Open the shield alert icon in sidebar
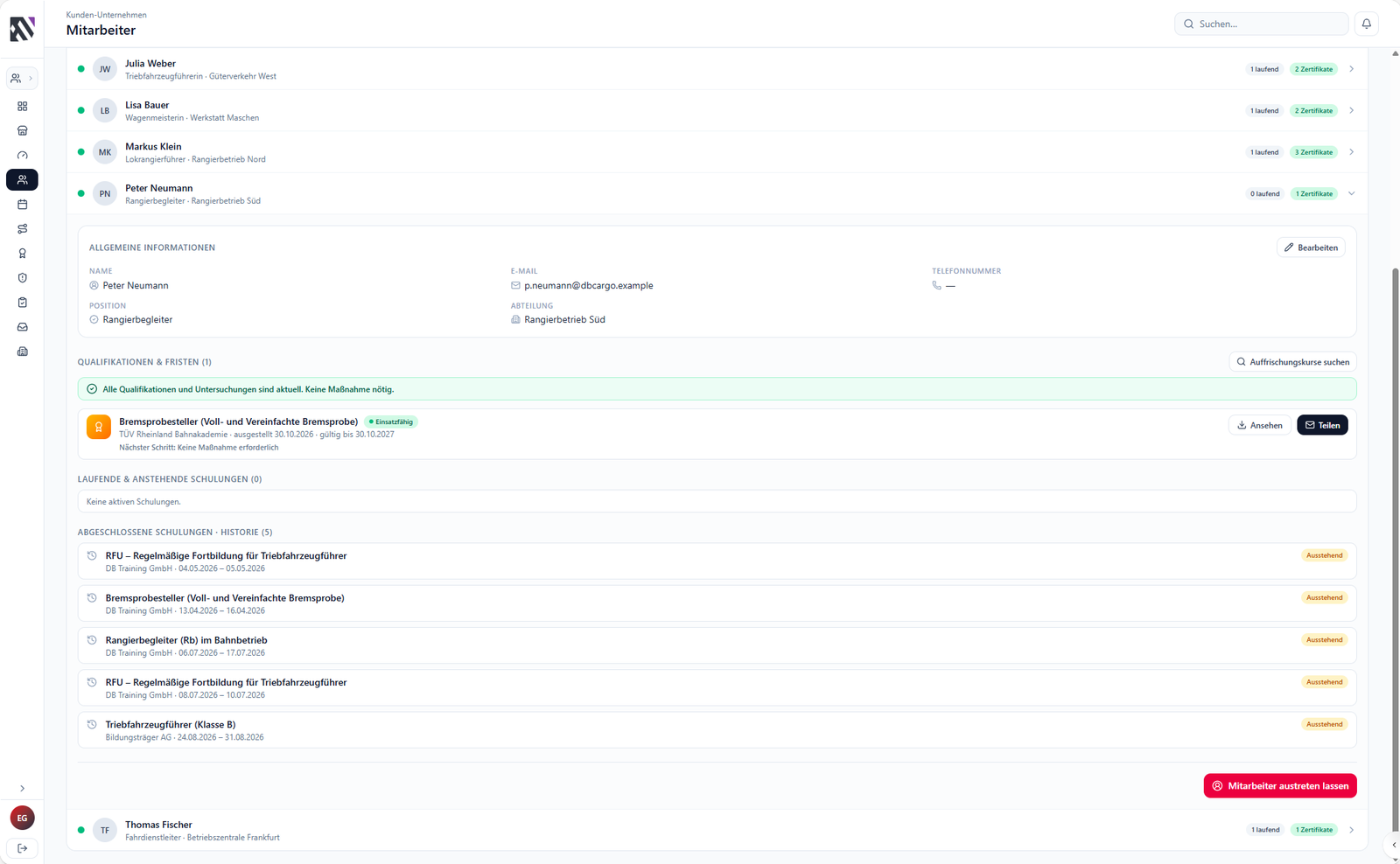The height and width of the screenshot is (864, 1400). click(x=22, y=277)
